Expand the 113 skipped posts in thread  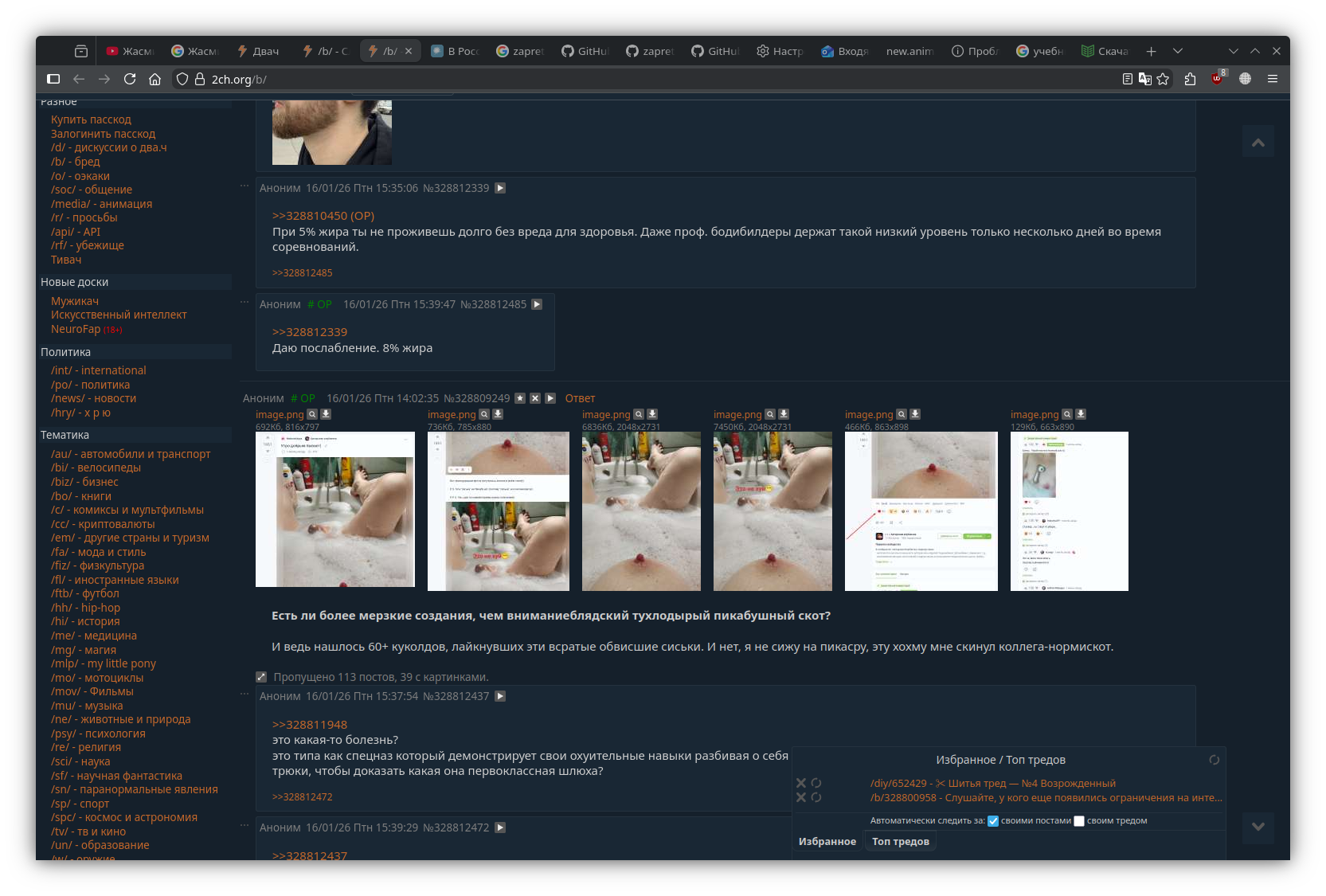(261, 677)
